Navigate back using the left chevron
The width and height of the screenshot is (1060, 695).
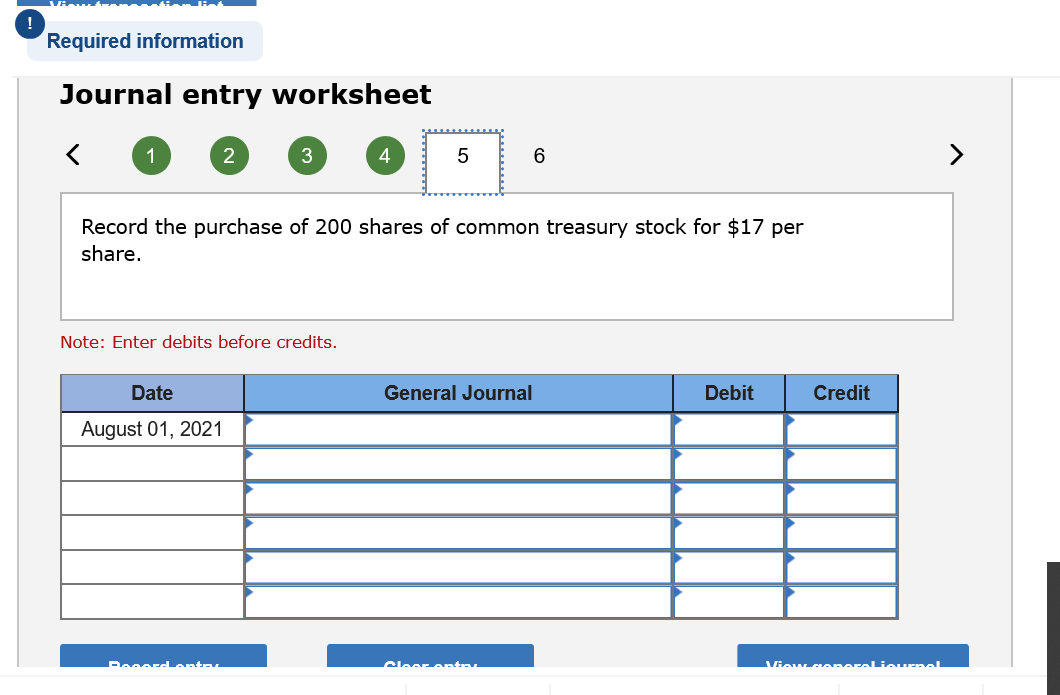tap(71, 155)
